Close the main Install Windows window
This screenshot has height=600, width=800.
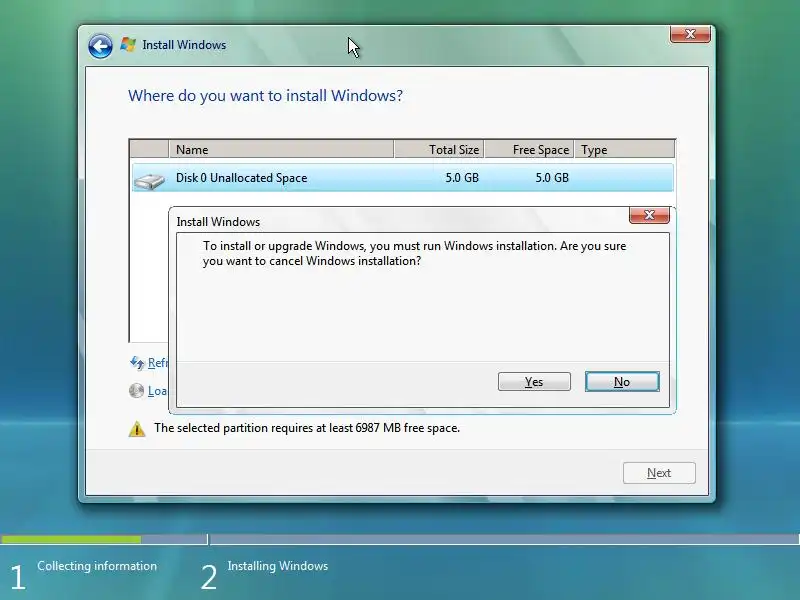[x=690, y=34]
